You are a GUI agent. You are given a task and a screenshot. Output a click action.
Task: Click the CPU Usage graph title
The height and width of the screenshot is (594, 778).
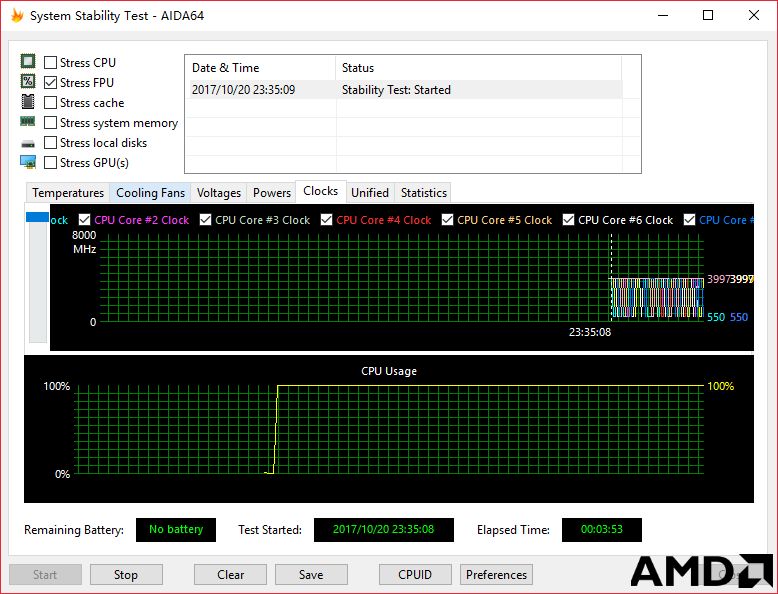(389, 371)
